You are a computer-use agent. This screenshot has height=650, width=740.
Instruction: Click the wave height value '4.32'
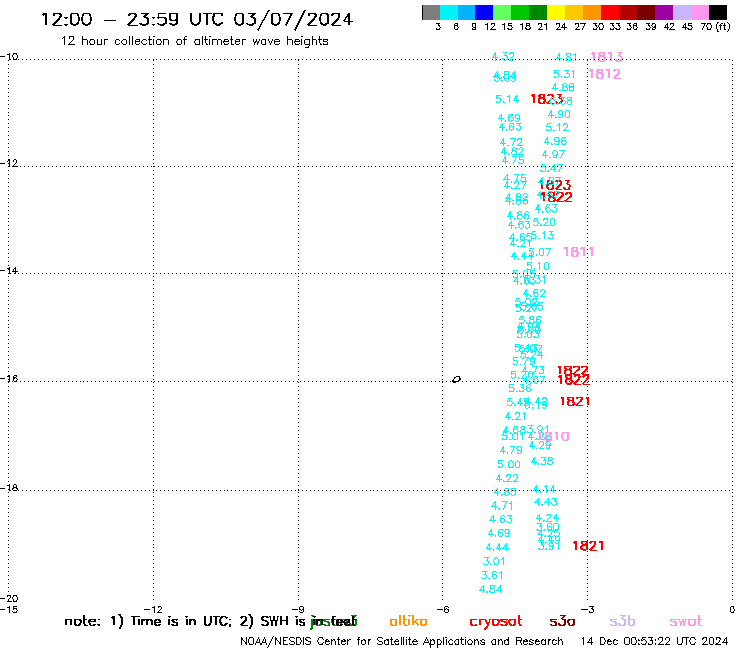[x=503, y=57]
